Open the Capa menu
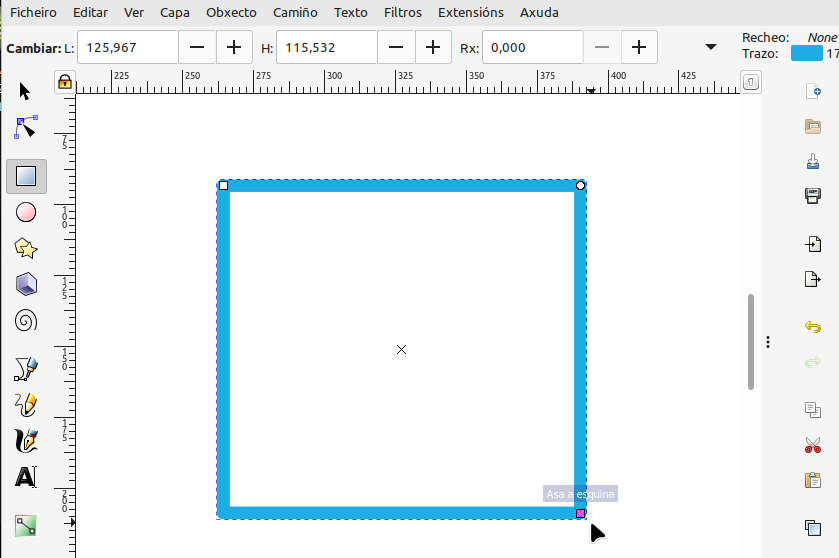This screenshot has height=558, width=839. 174,12
